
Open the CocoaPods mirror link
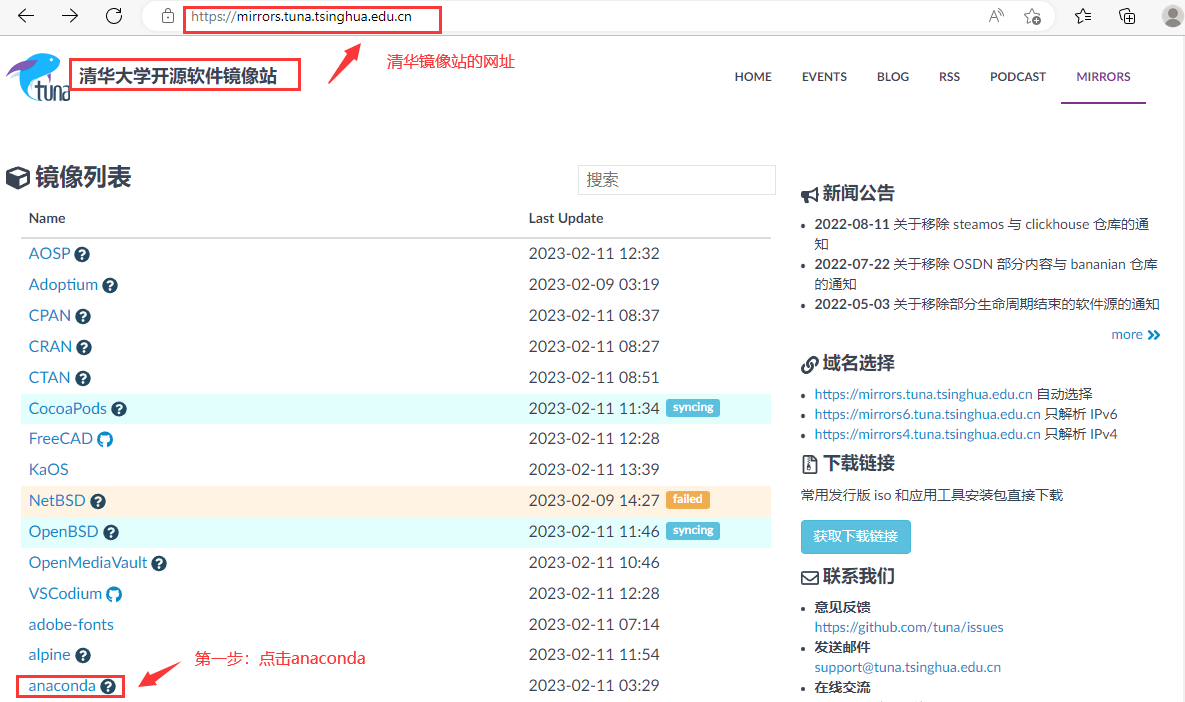[x=67, y=408]
